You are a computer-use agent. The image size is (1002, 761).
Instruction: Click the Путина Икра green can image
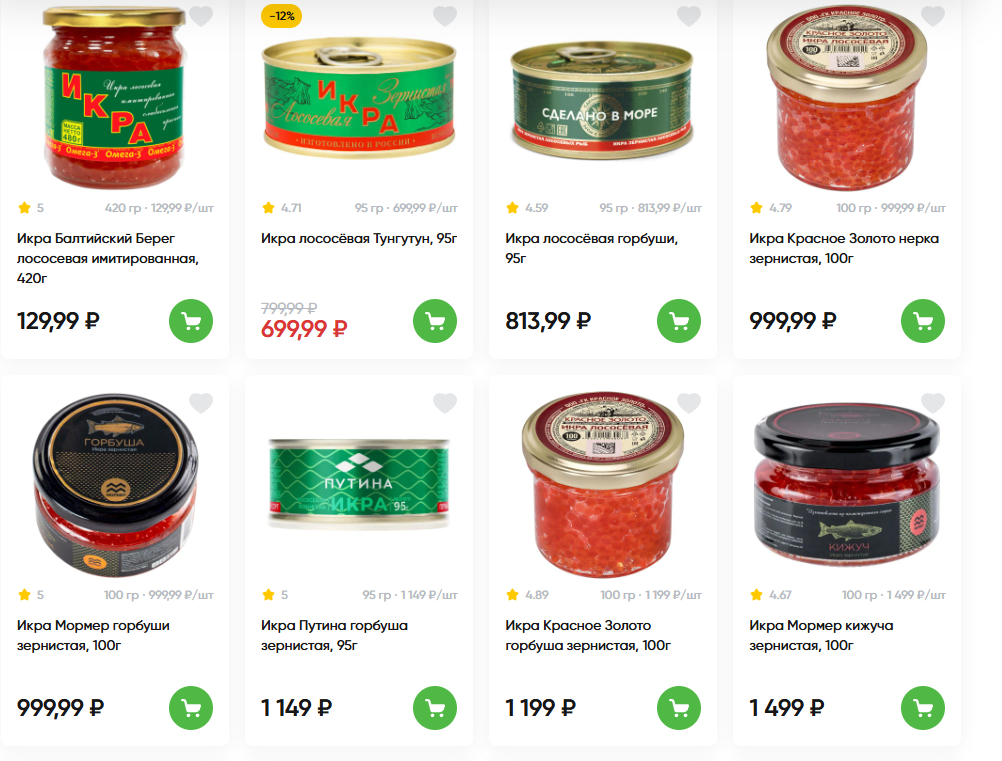click(359, 484)
